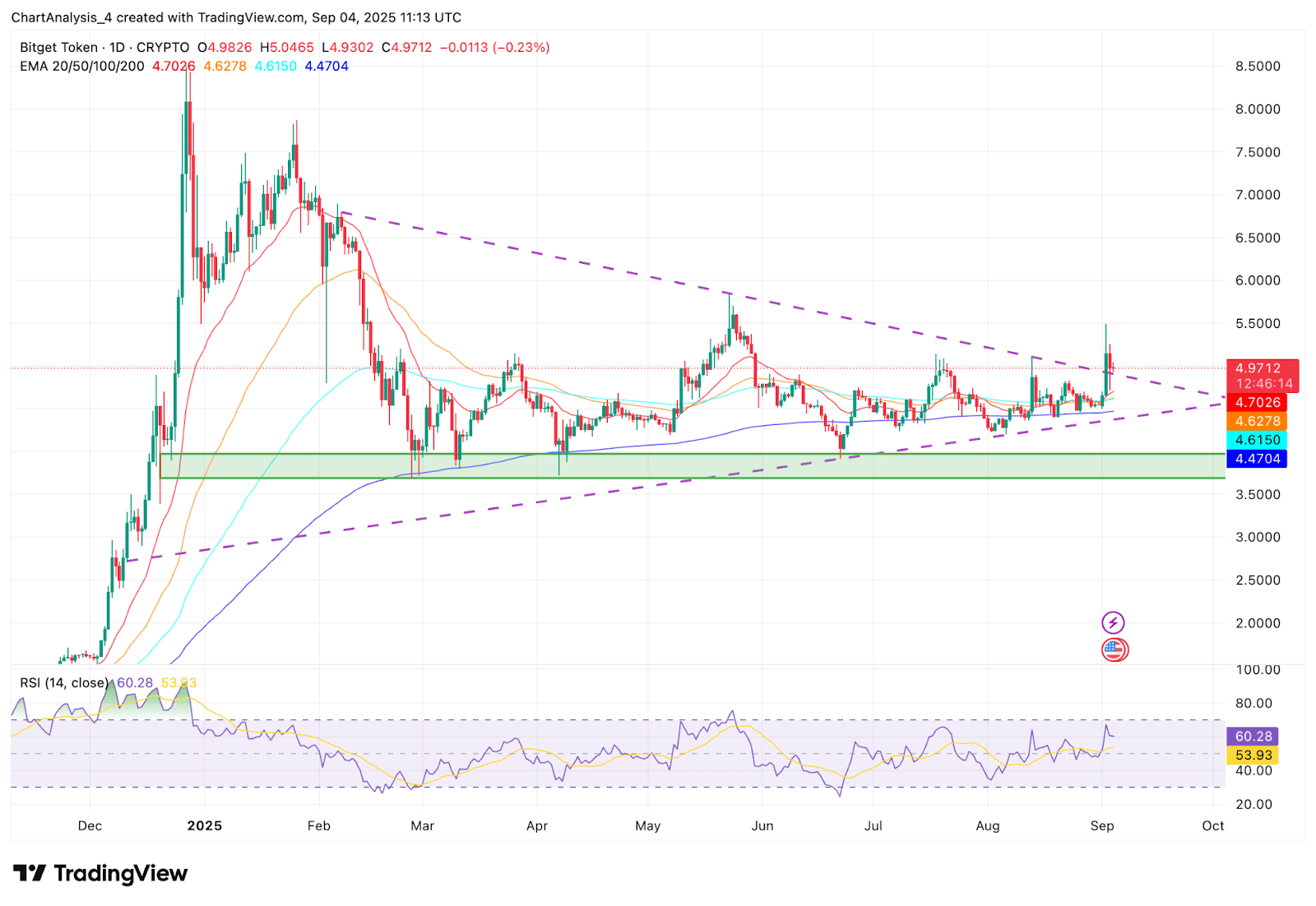
Task: Select the red EMA 20 price label
Action: (1258, 403)
